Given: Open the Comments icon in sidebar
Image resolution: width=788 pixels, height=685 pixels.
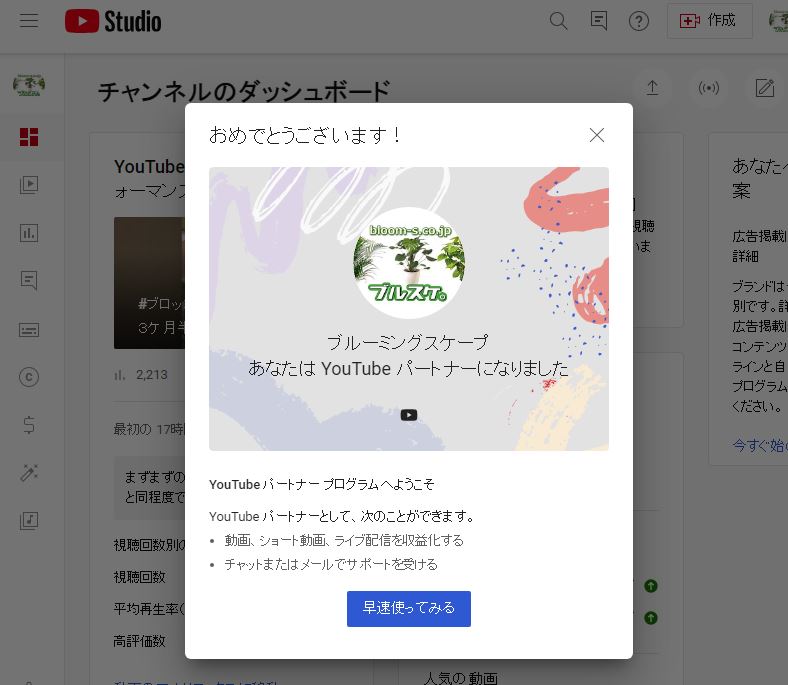Looking at the screenshot, I should click(x=29, y=280).
